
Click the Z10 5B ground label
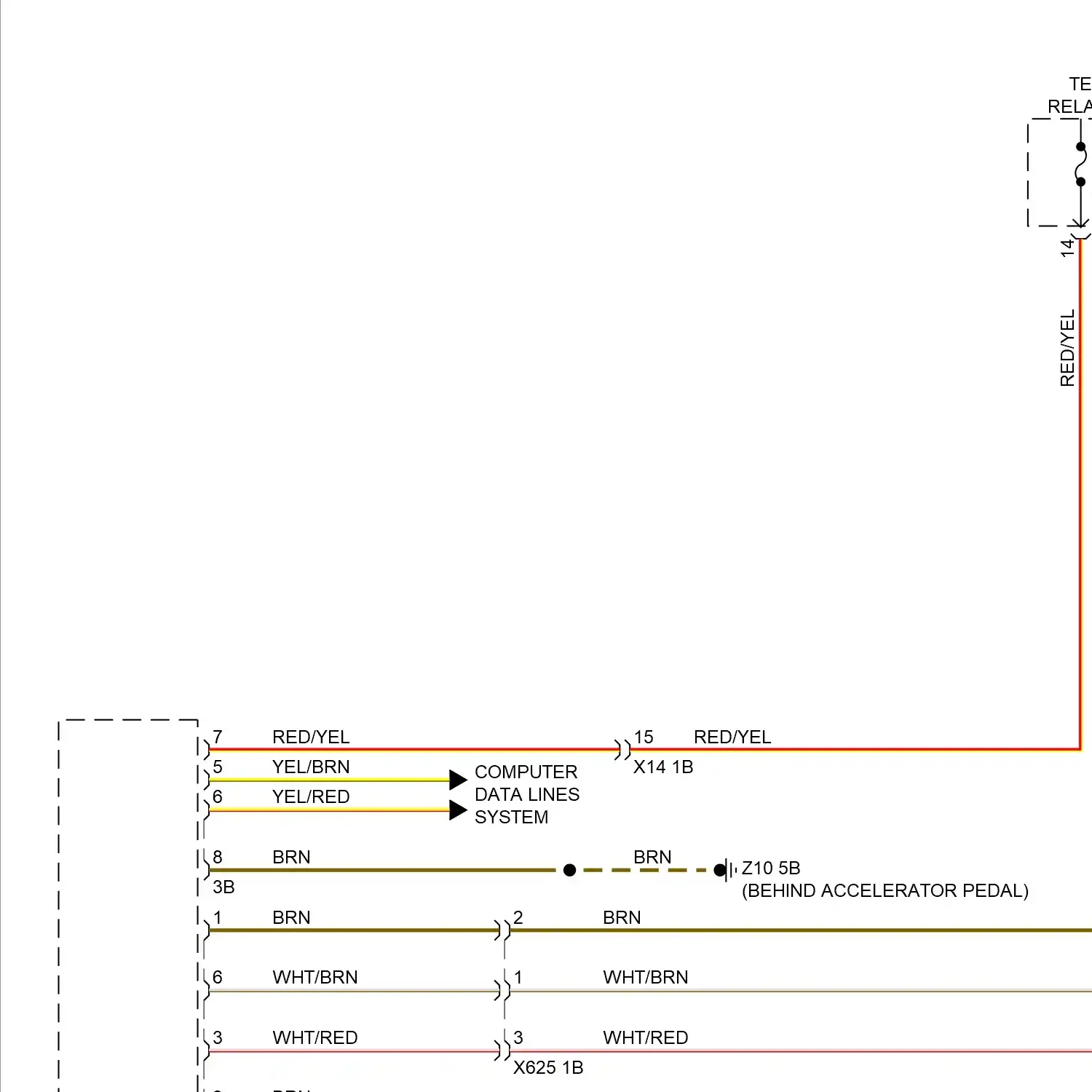tap(771, 868)
